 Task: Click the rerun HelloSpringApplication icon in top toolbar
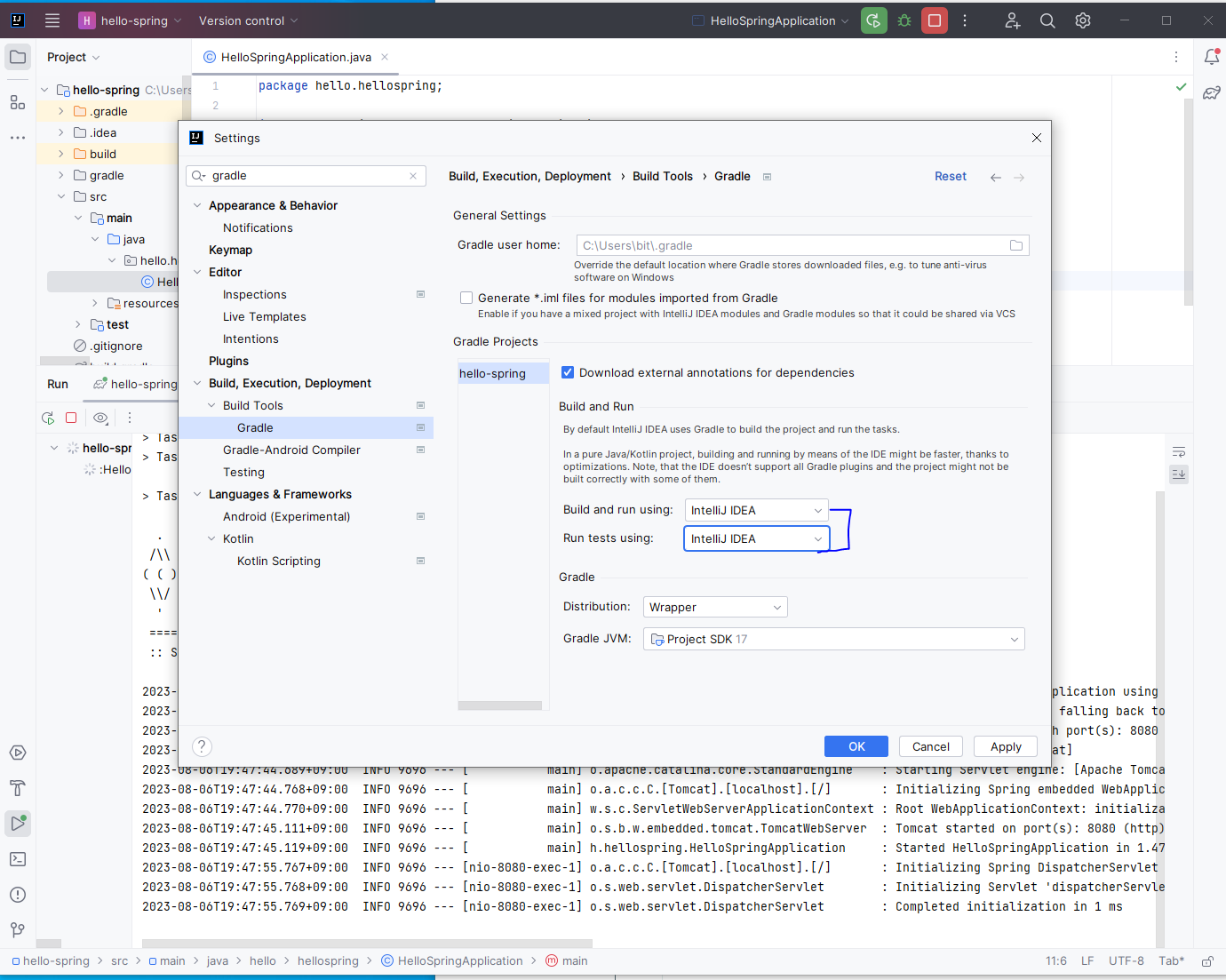[874, 20]
